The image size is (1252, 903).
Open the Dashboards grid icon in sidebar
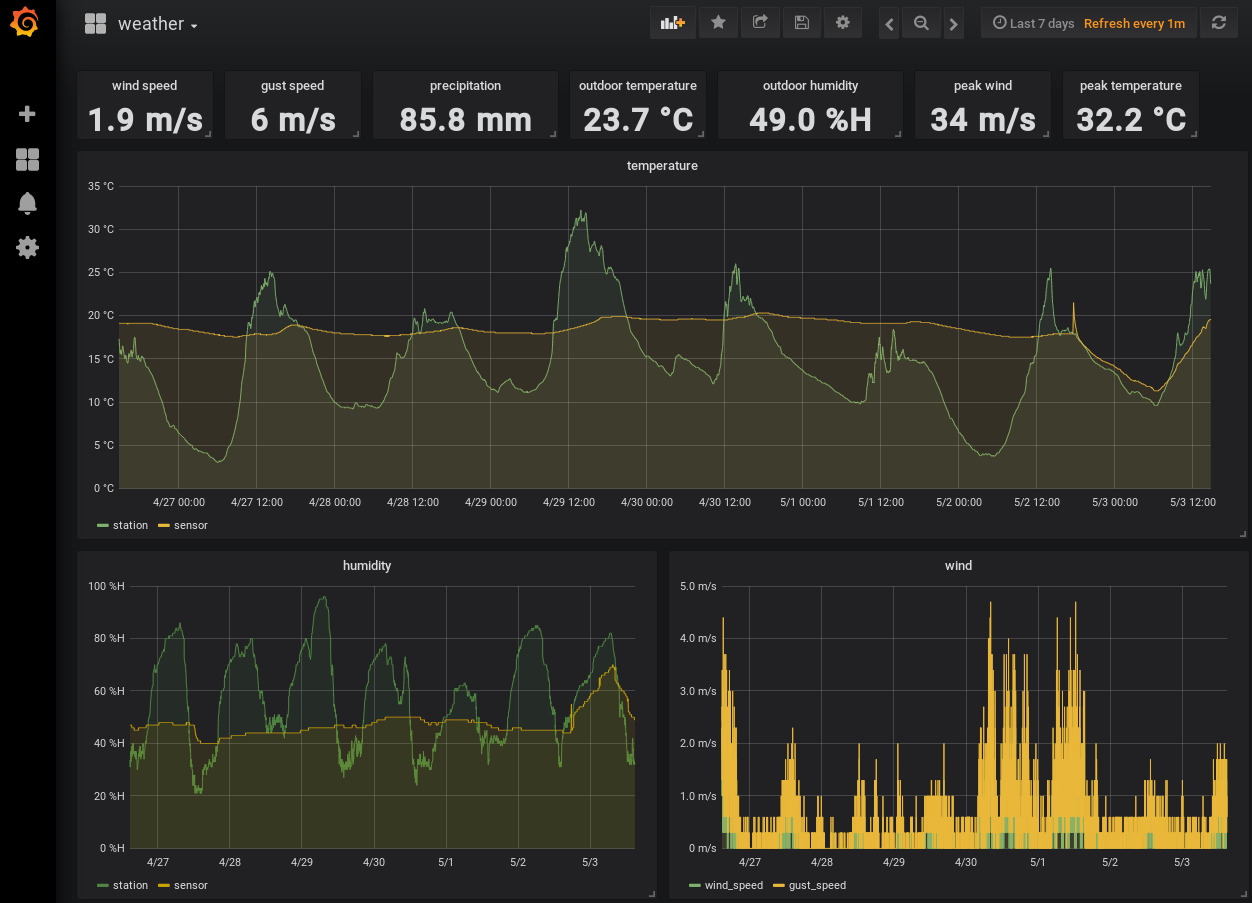(28, 159)
